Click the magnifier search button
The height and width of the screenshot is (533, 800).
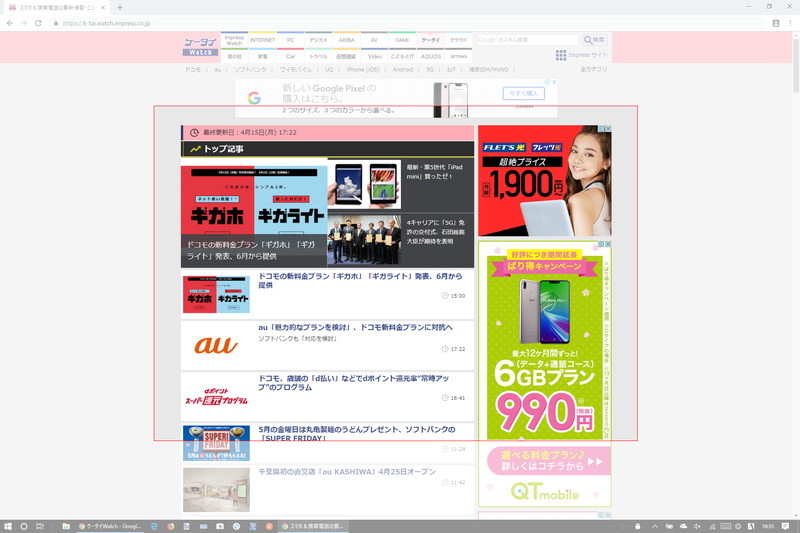coord(594,40)
